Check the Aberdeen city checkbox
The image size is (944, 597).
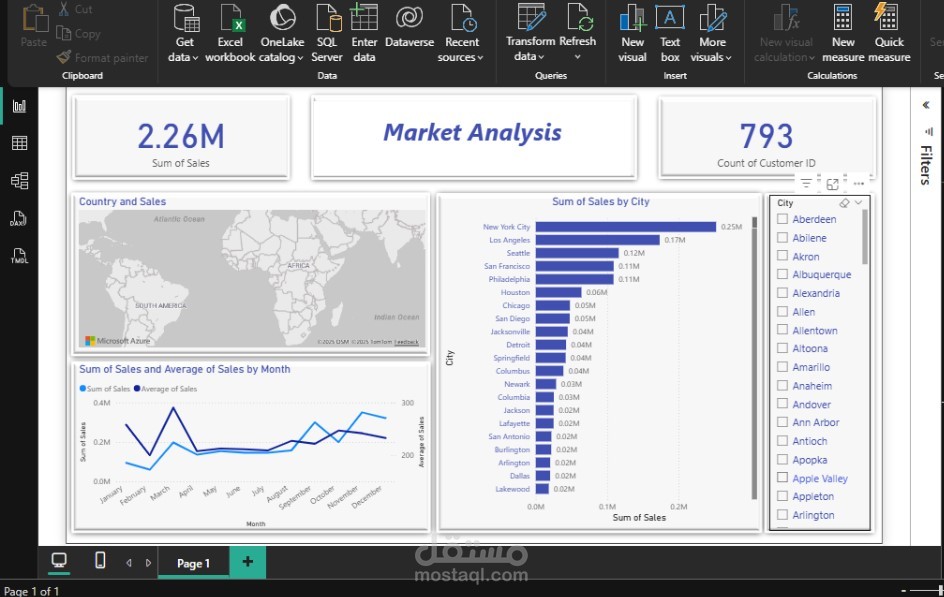point(783,220)
